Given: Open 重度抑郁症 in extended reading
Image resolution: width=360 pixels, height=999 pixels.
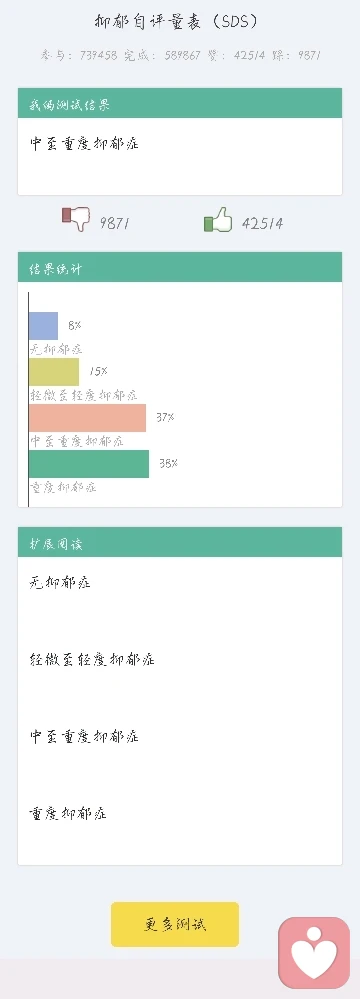Looking at the screenshot, I should point(68,814).
